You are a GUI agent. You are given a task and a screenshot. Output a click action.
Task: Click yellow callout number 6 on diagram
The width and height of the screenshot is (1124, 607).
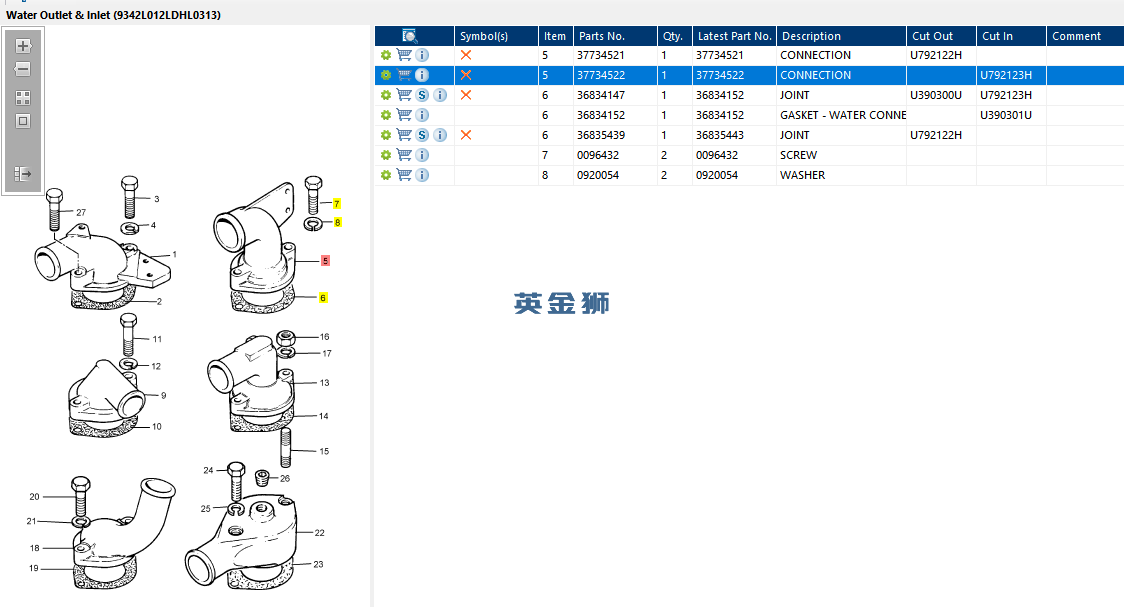coord(323,298)
